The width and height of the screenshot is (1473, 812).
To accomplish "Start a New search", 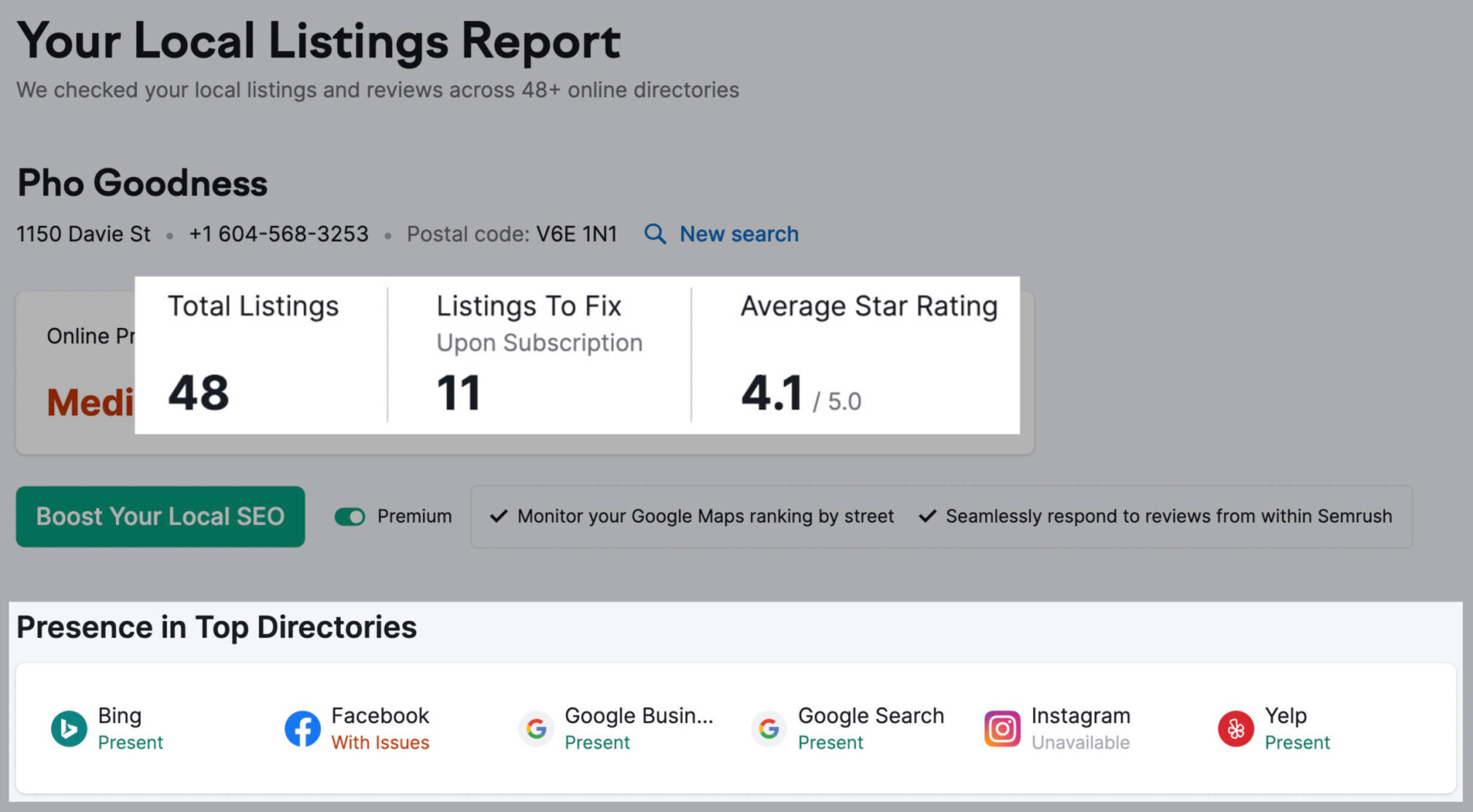I will (x=739, y=234).
